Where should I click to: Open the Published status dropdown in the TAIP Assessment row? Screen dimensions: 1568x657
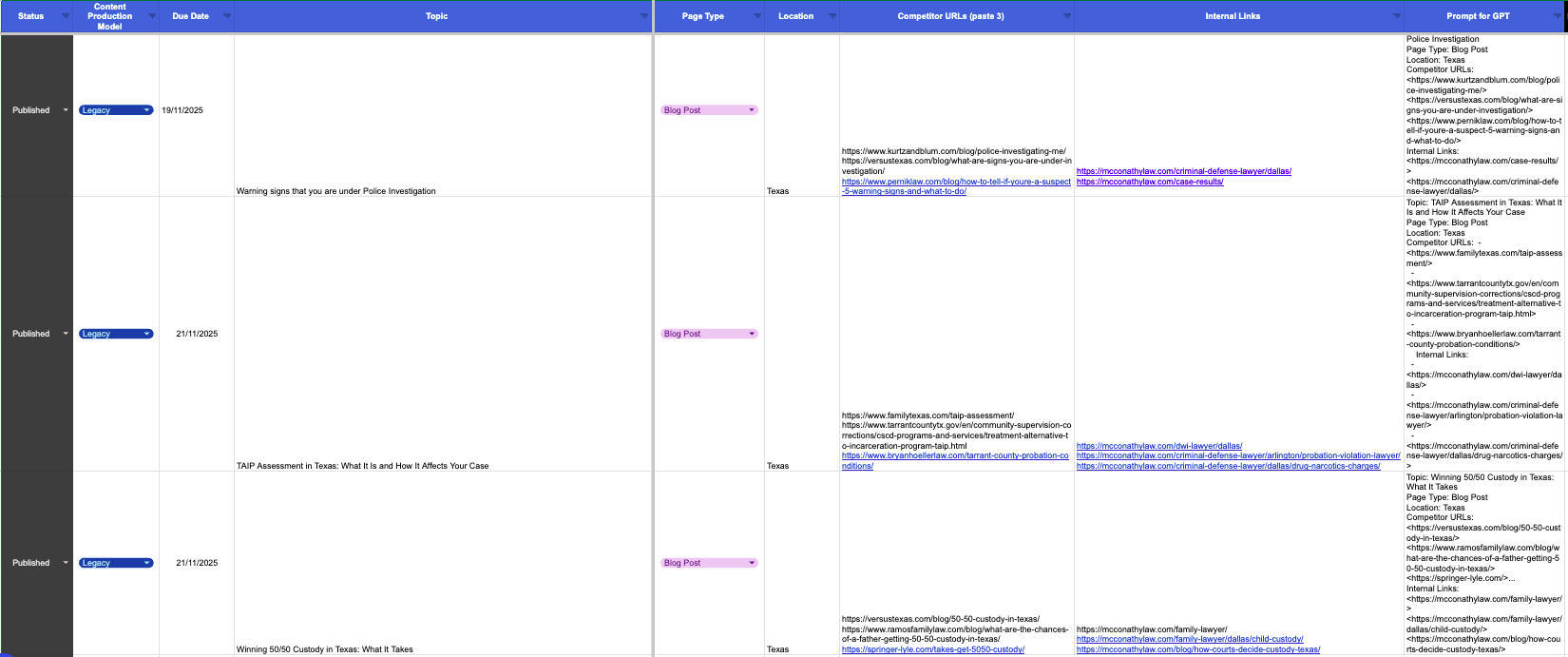(66, 334)
